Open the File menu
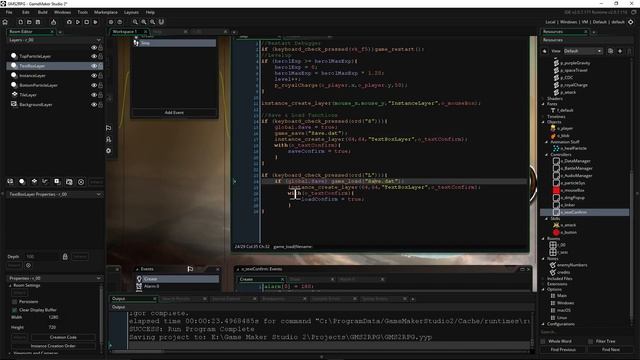Screen dimensions: 640x360 coord(9,12)
